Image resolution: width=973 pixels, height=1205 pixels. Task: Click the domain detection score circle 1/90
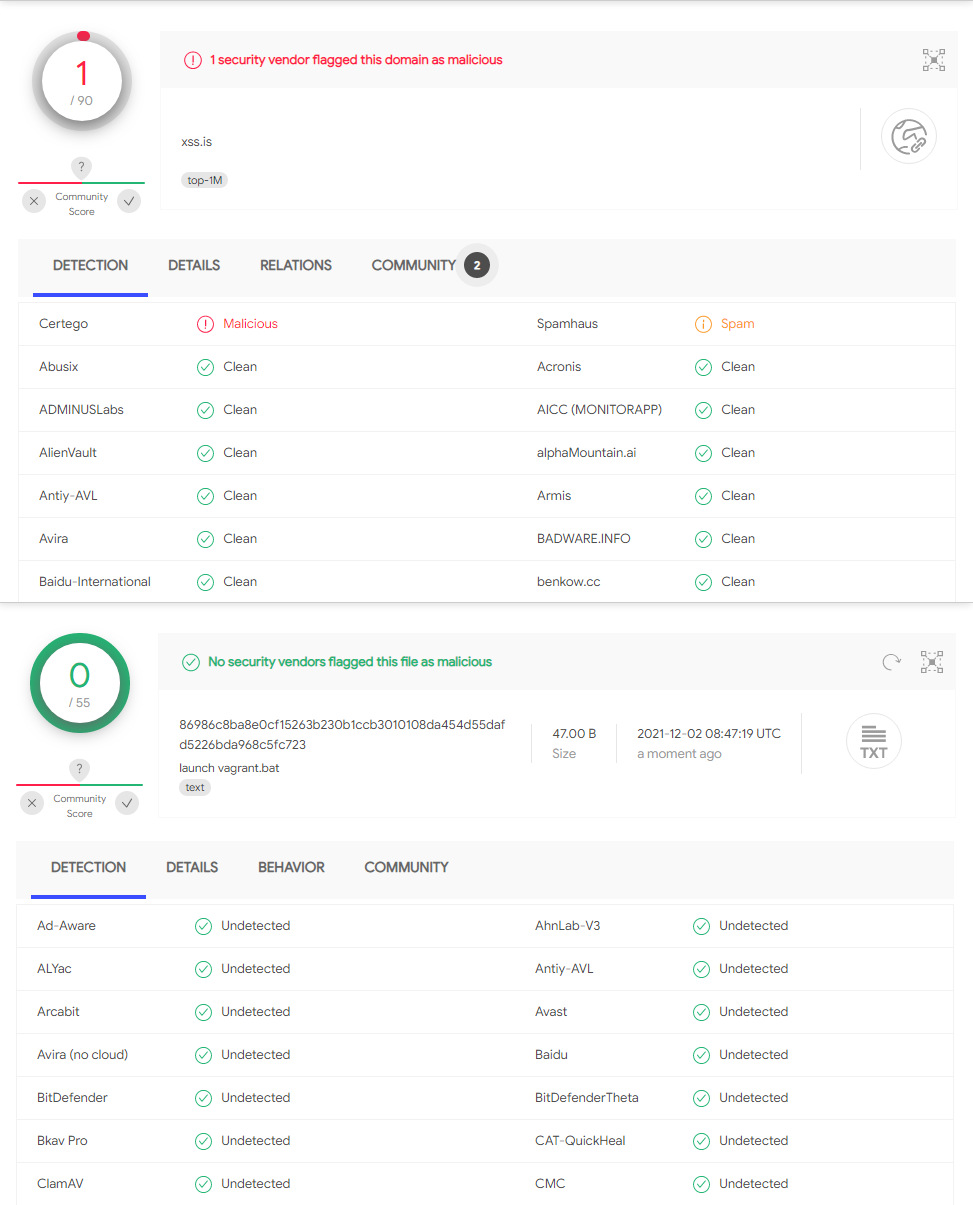82,82
